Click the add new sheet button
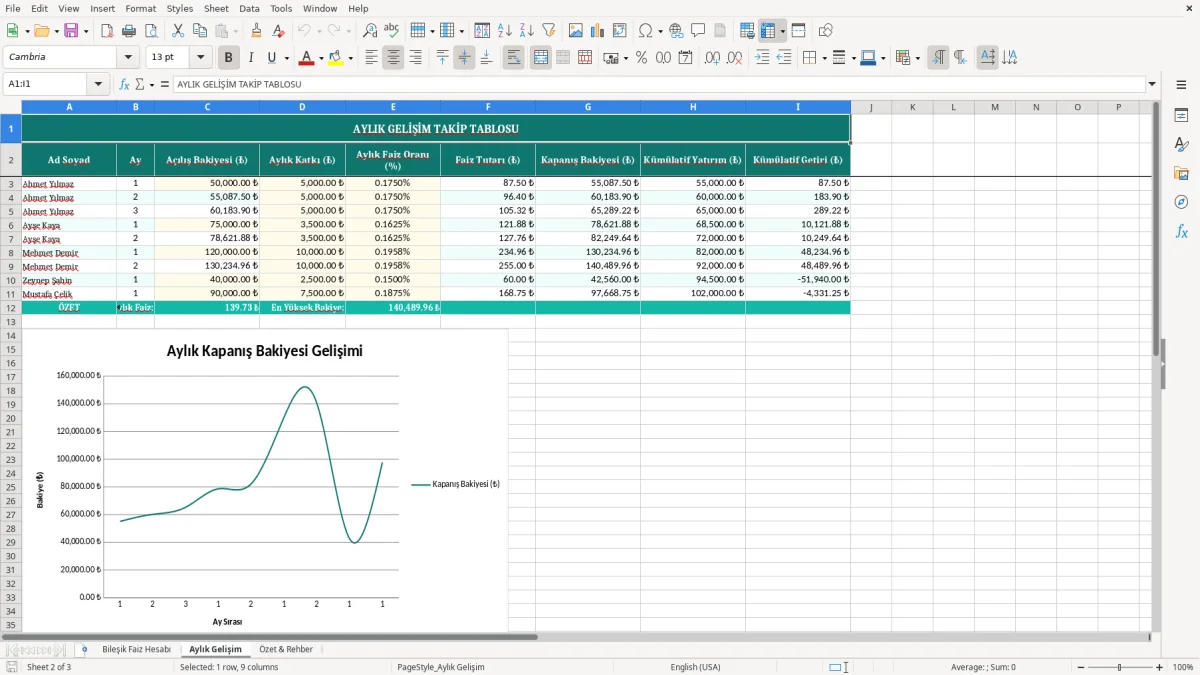 (x=84, y=649)
